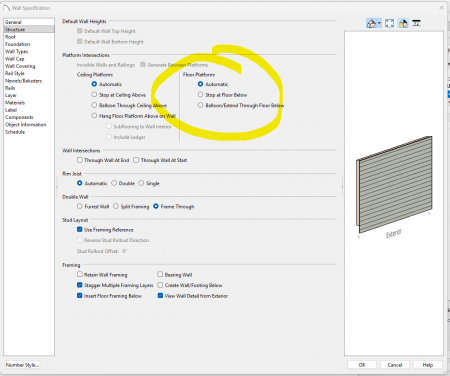Select Hang Floor Platform Above on Wall
The image size is (450, 376).
[94, 116]
